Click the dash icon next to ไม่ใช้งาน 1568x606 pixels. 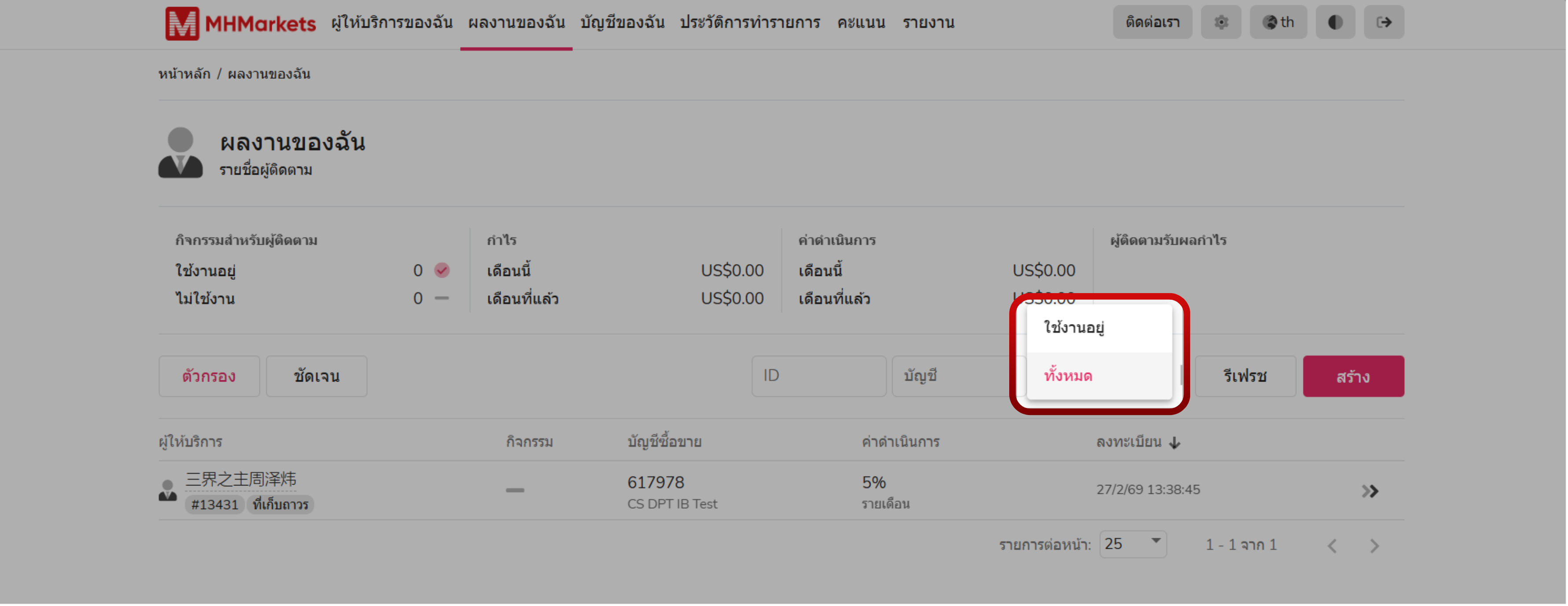coord(442,298)
